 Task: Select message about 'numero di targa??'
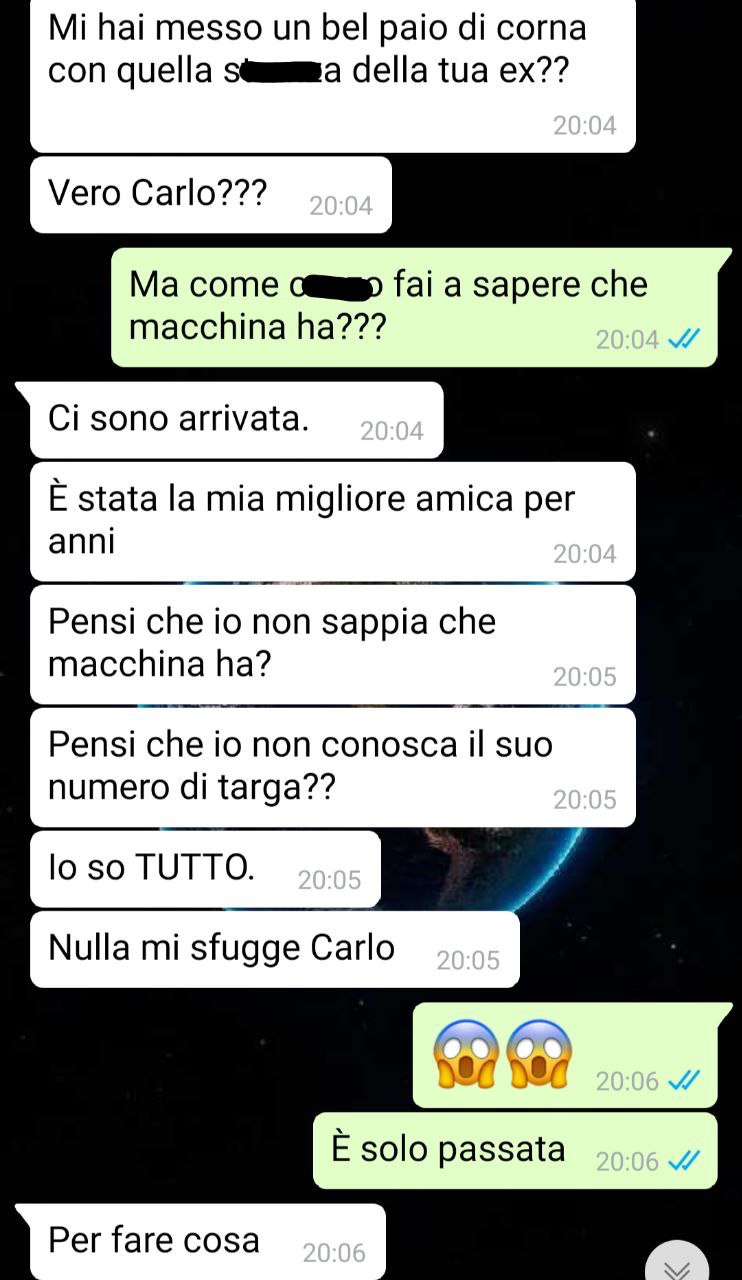pos(333,767)
